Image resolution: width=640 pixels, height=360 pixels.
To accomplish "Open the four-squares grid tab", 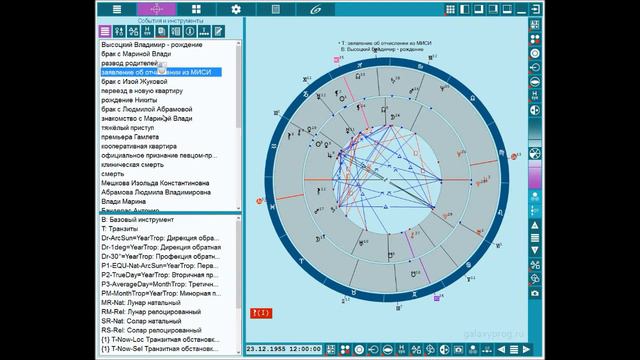I will click(196, 9).
